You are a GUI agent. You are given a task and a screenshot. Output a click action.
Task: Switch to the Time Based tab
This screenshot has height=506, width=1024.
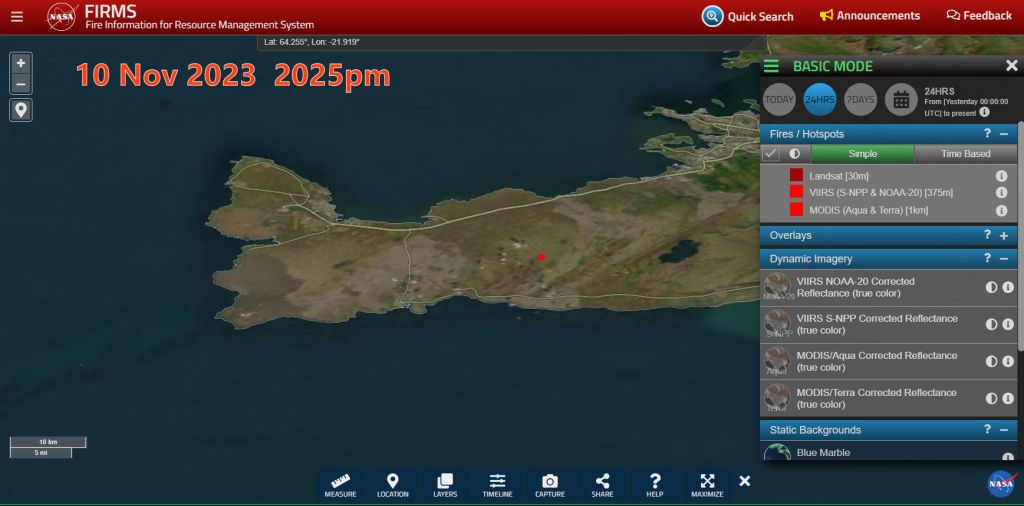(x=965, y=154)
